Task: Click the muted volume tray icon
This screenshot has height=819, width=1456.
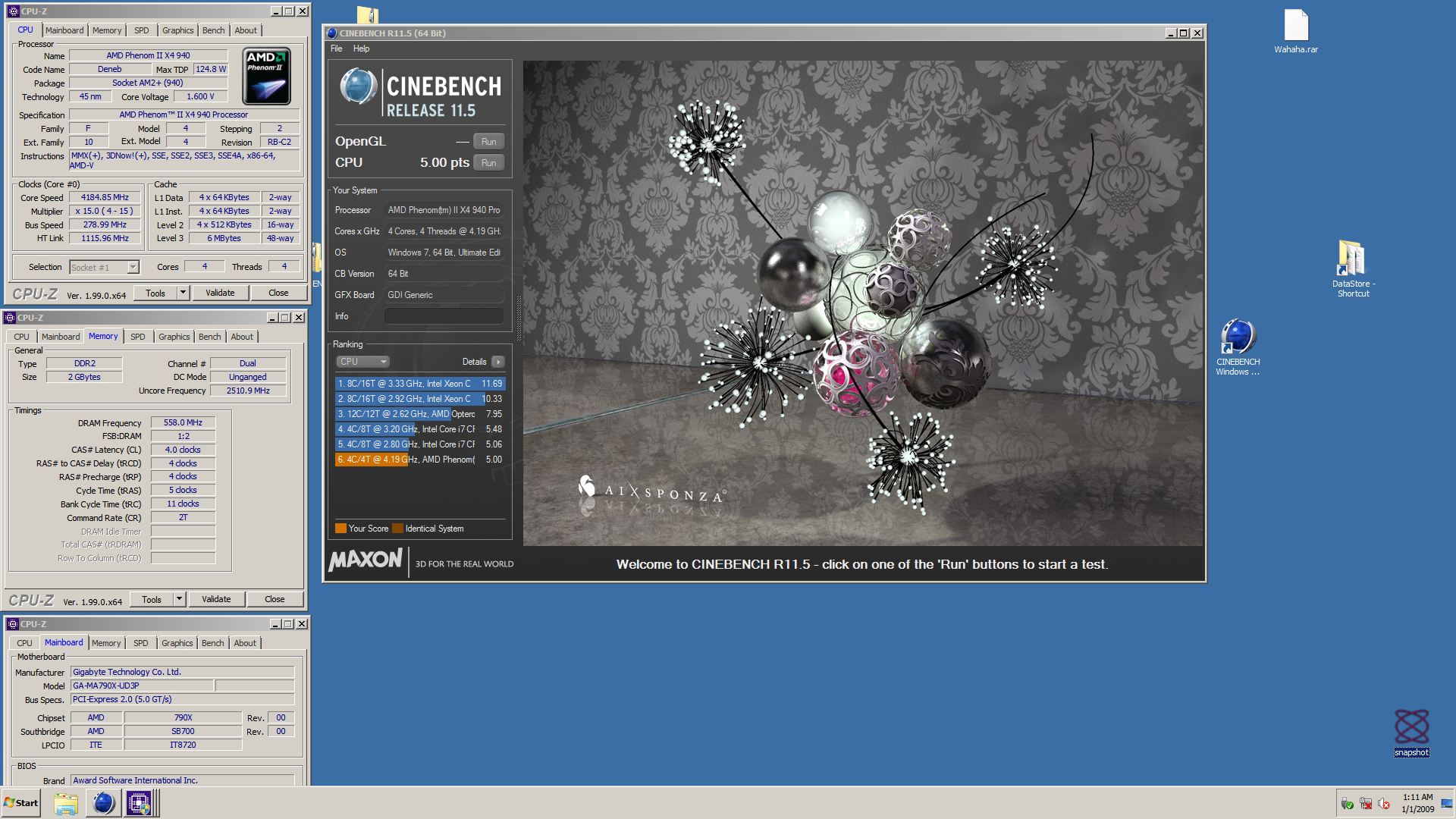Action: pos(1384,804)
